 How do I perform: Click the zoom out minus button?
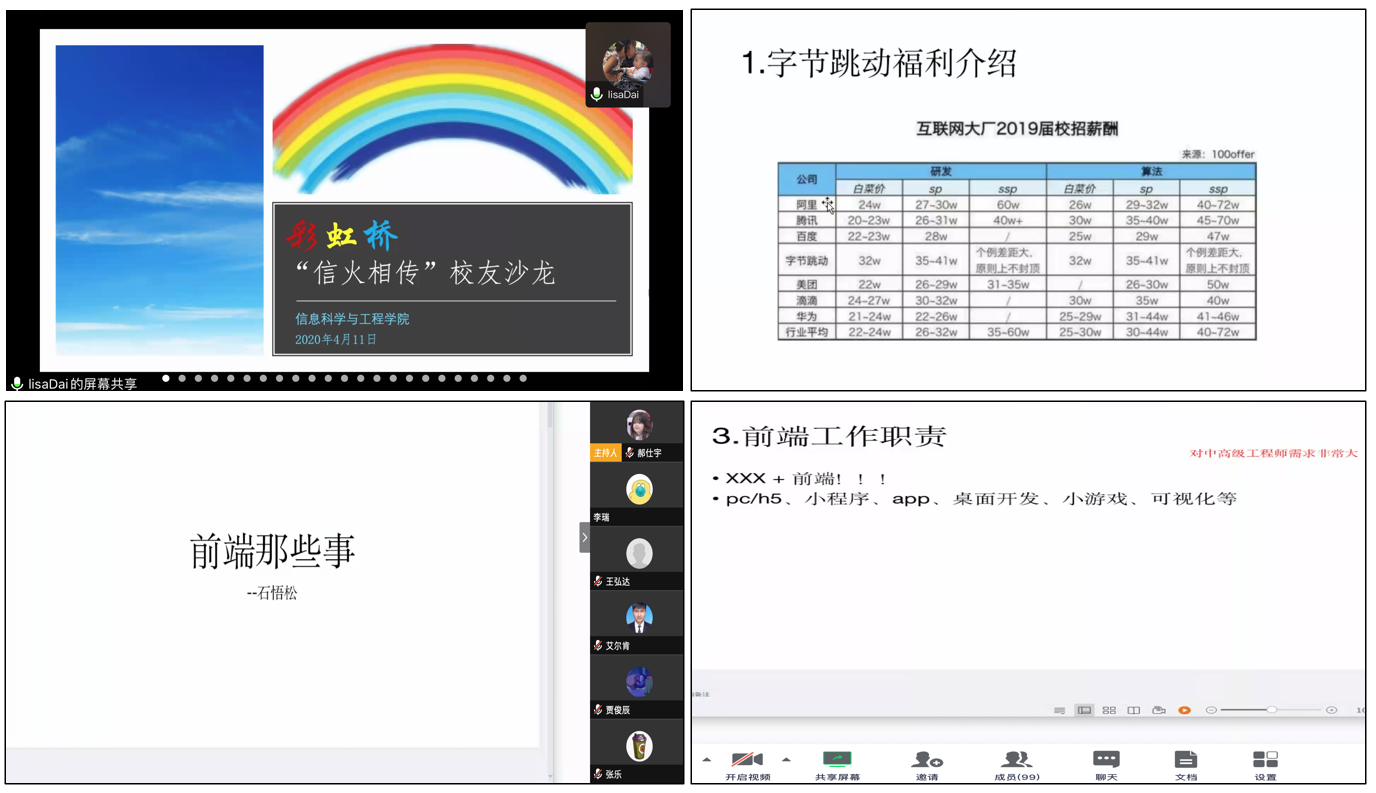point(1211,710)
